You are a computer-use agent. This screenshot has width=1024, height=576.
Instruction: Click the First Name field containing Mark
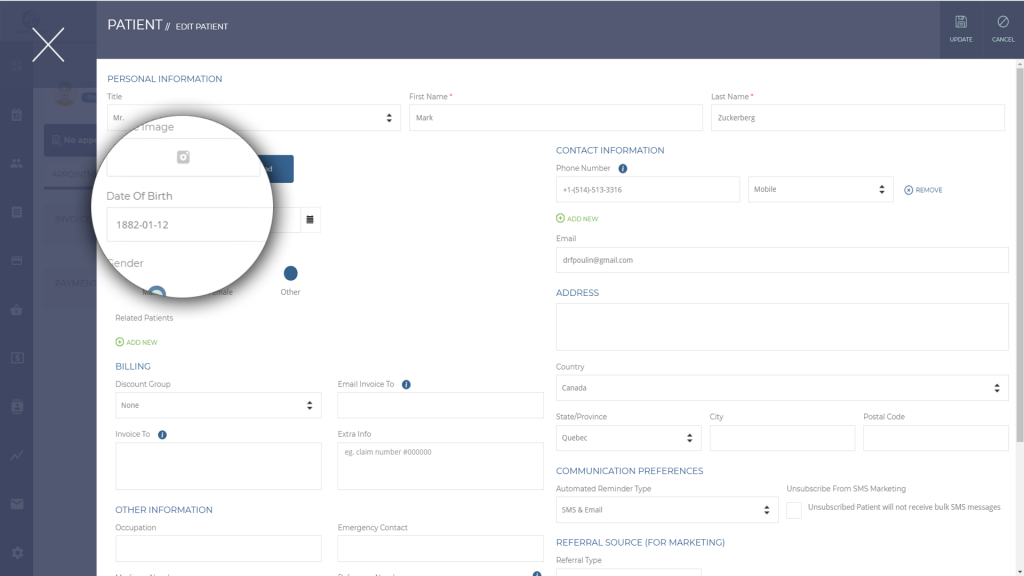[556, 118]
